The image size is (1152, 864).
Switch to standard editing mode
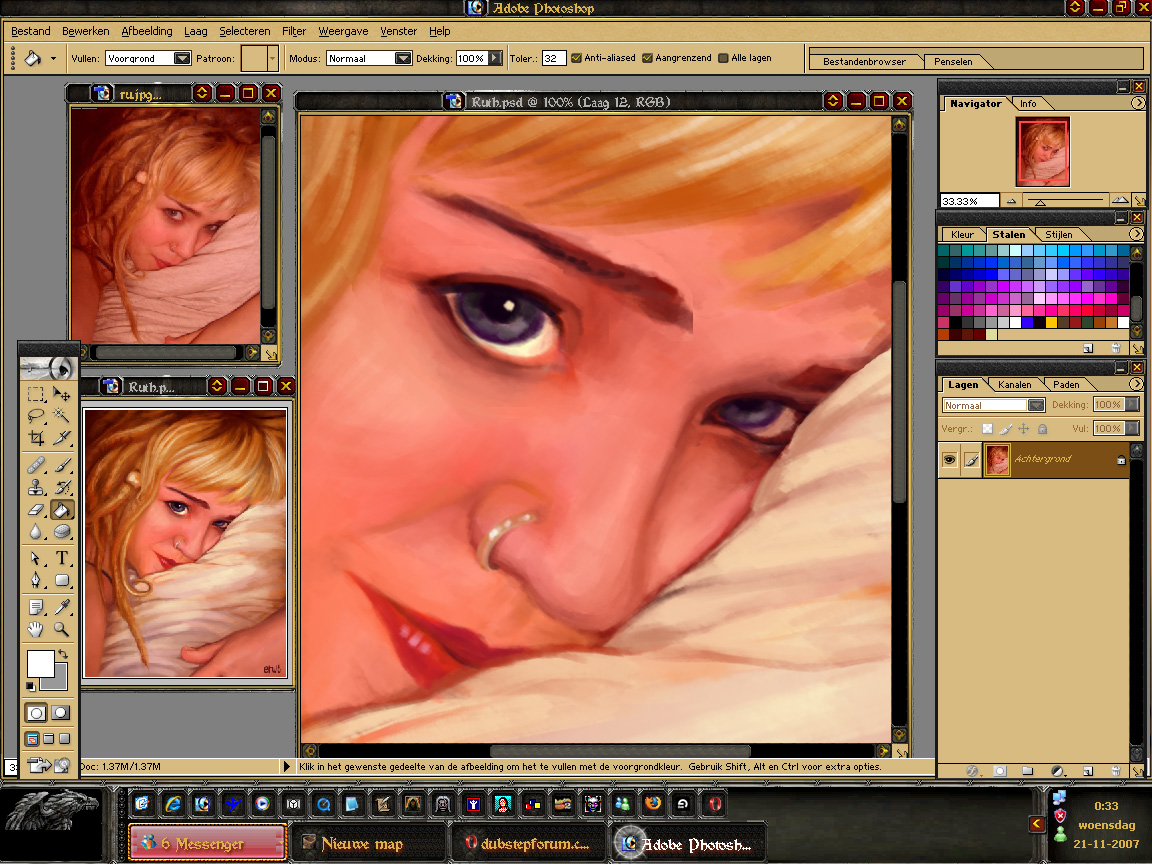36,713
